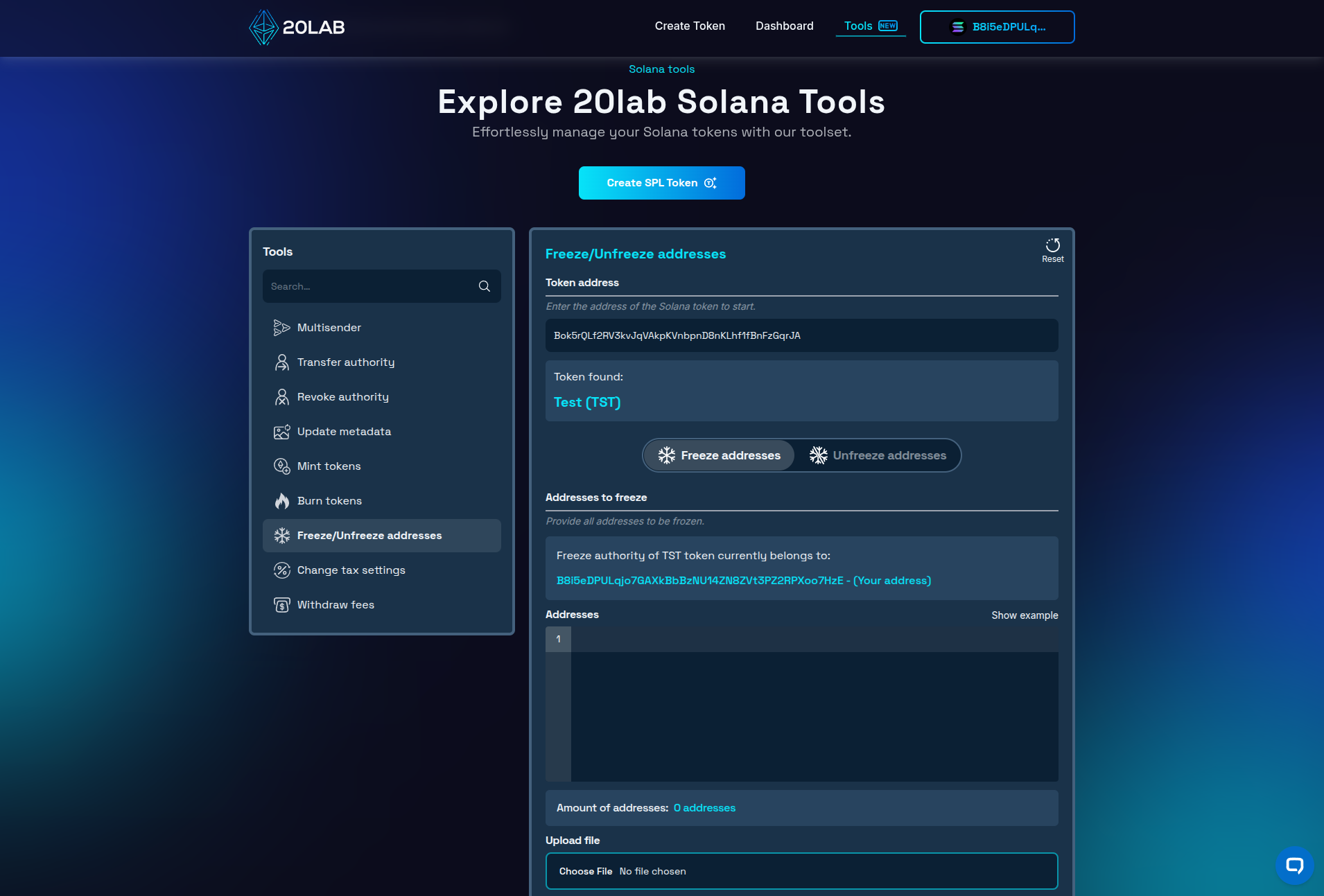This screenshot has height=896, width=1324.
Task: Open the Update metadata tool entry
Action: tap(382, 432)
